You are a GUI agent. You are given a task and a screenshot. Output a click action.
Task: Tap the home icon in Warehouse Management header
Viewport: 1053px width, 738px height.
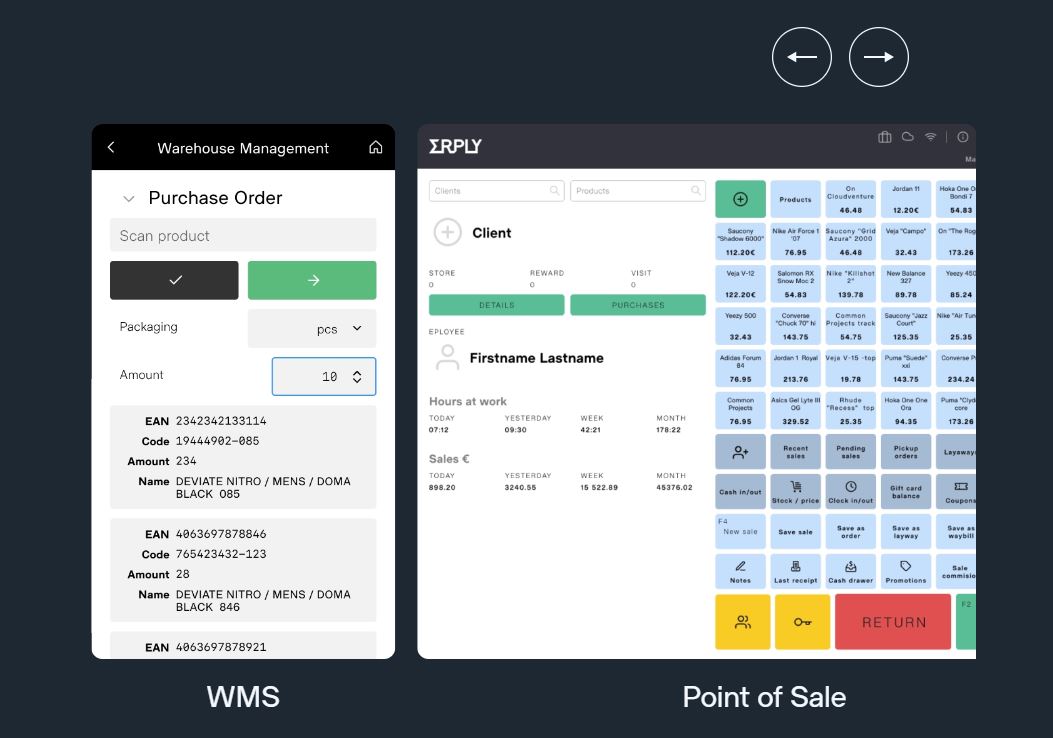coord(375,147)
